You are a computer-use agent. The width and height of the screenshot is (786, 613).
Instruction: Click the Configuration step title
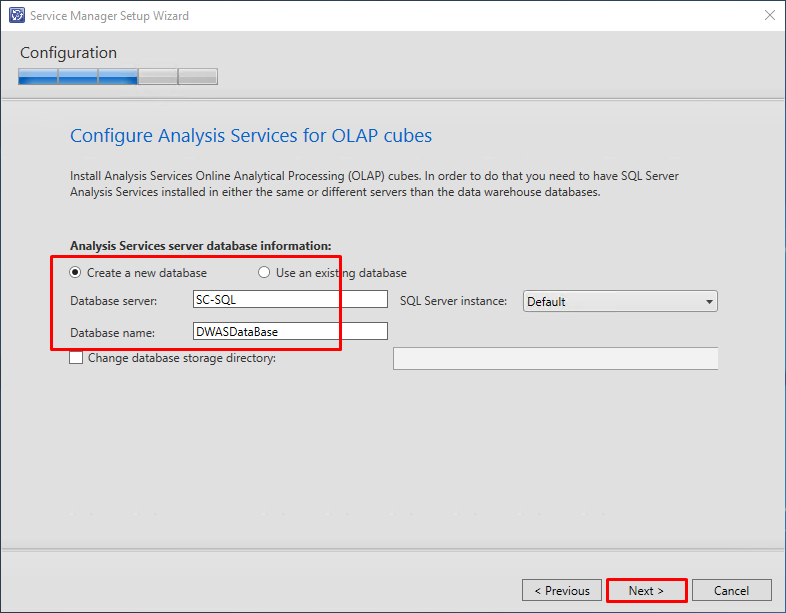68,53
